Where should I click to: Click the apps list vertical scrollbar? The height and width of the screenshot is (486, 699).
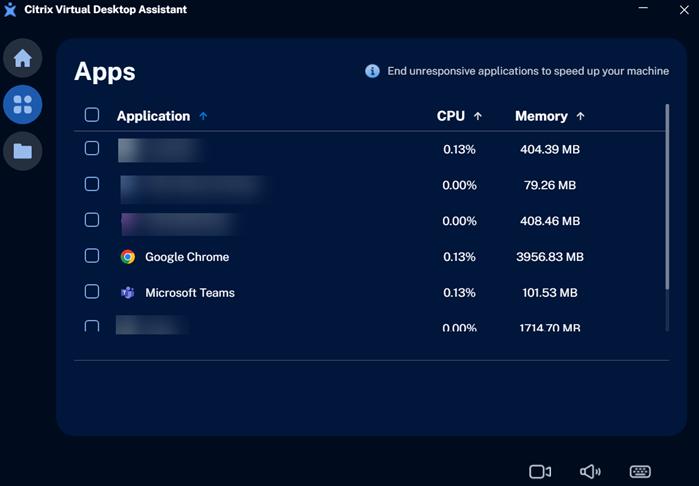tap(667, 196)
